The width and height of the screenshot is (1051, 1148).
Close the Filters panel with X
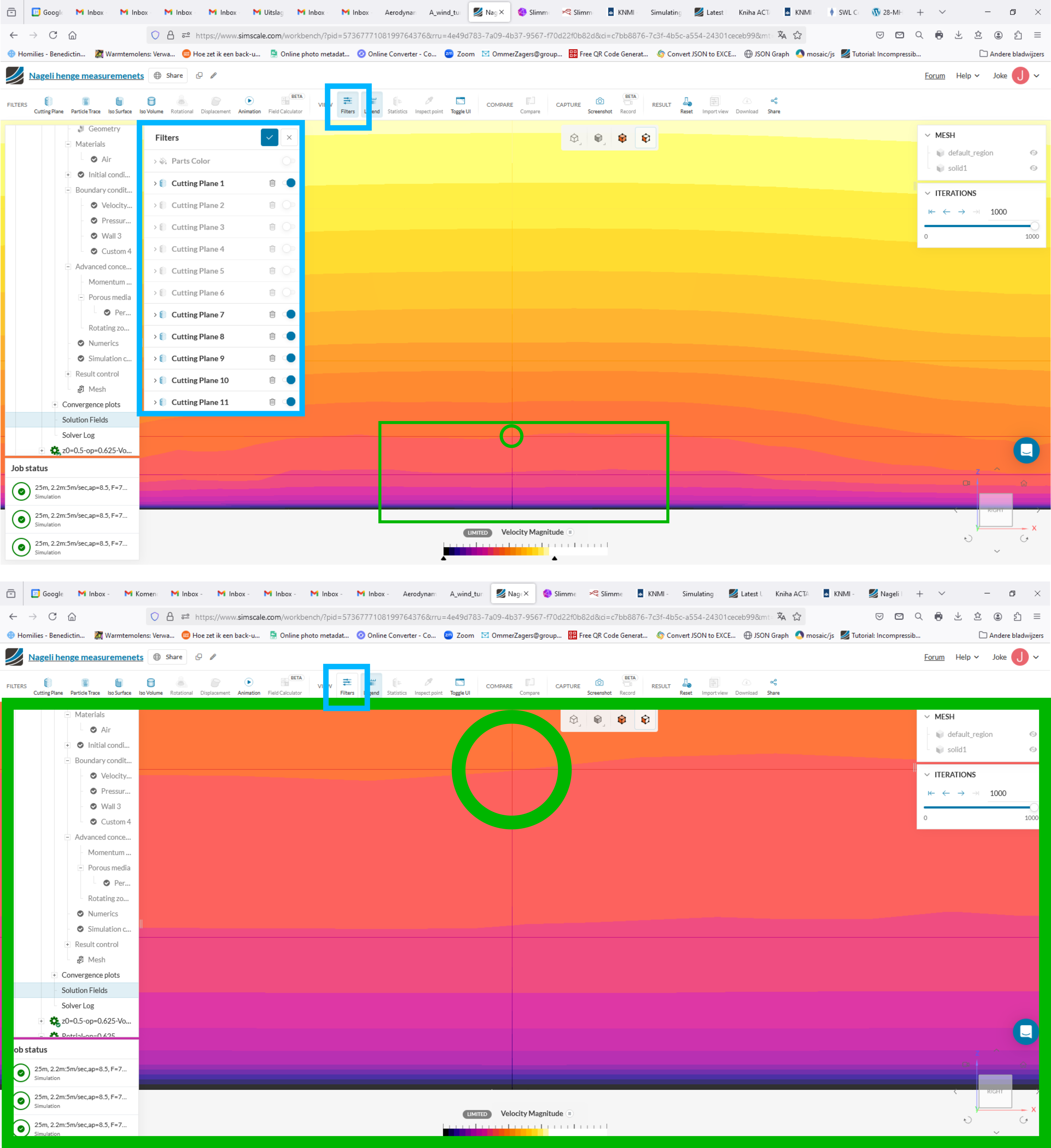pos(289,137)
